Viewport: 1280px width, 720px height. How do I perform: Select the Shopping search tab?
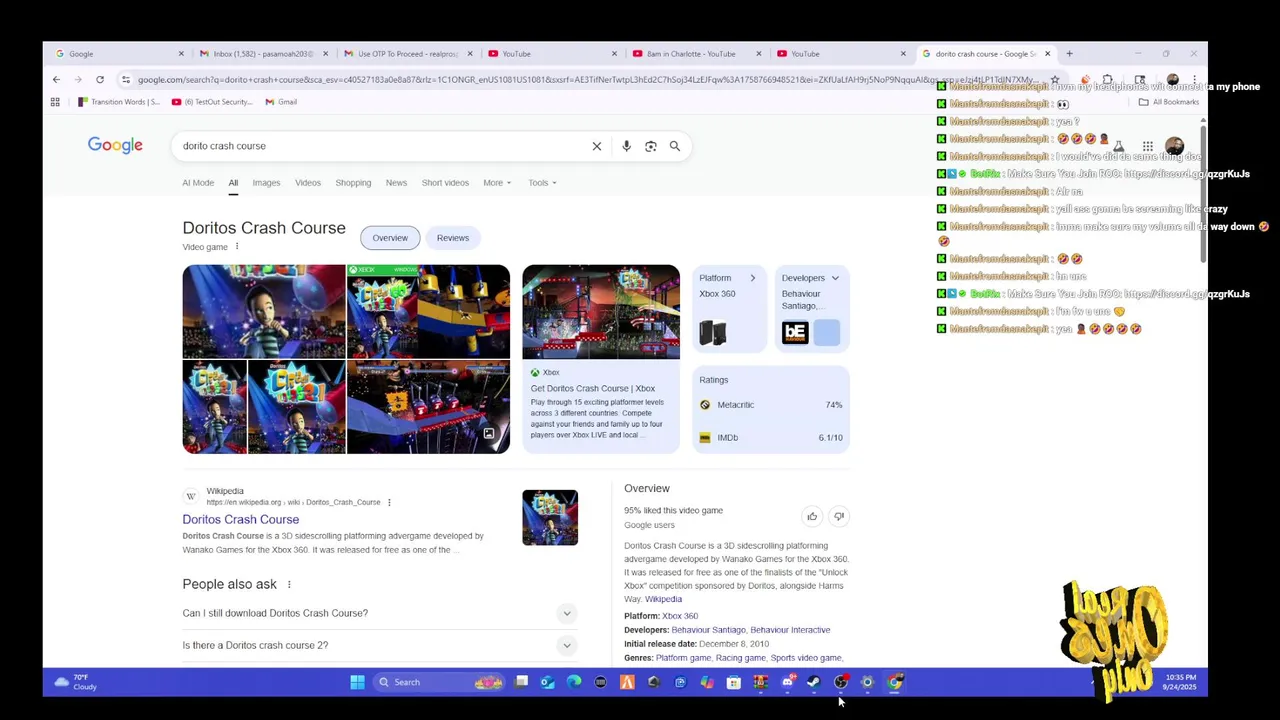tap(353, 183)
